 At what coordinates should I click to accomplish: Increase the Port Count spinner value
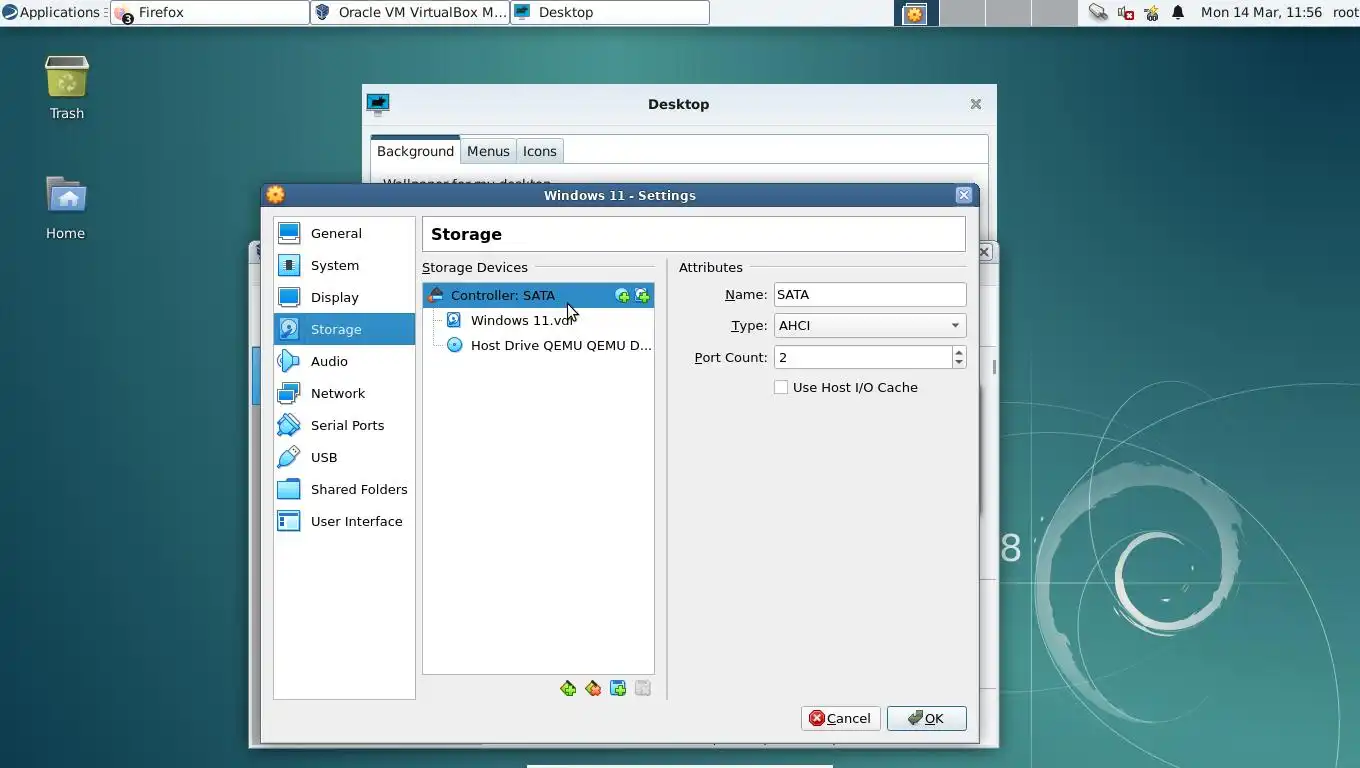click(x=959, y=352)
